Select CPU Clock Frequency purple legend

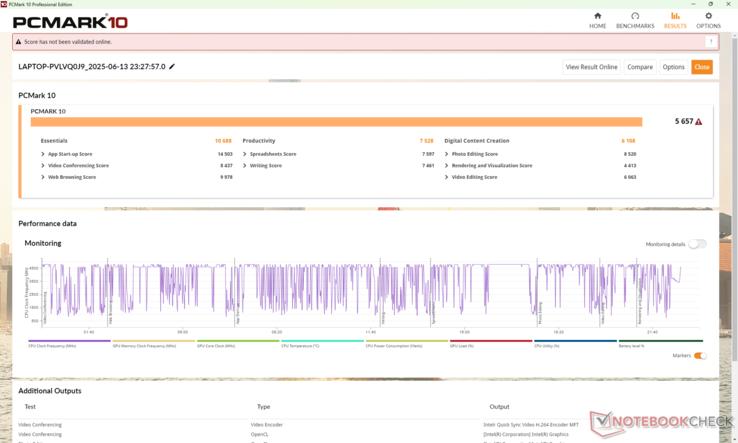point(69,343)
